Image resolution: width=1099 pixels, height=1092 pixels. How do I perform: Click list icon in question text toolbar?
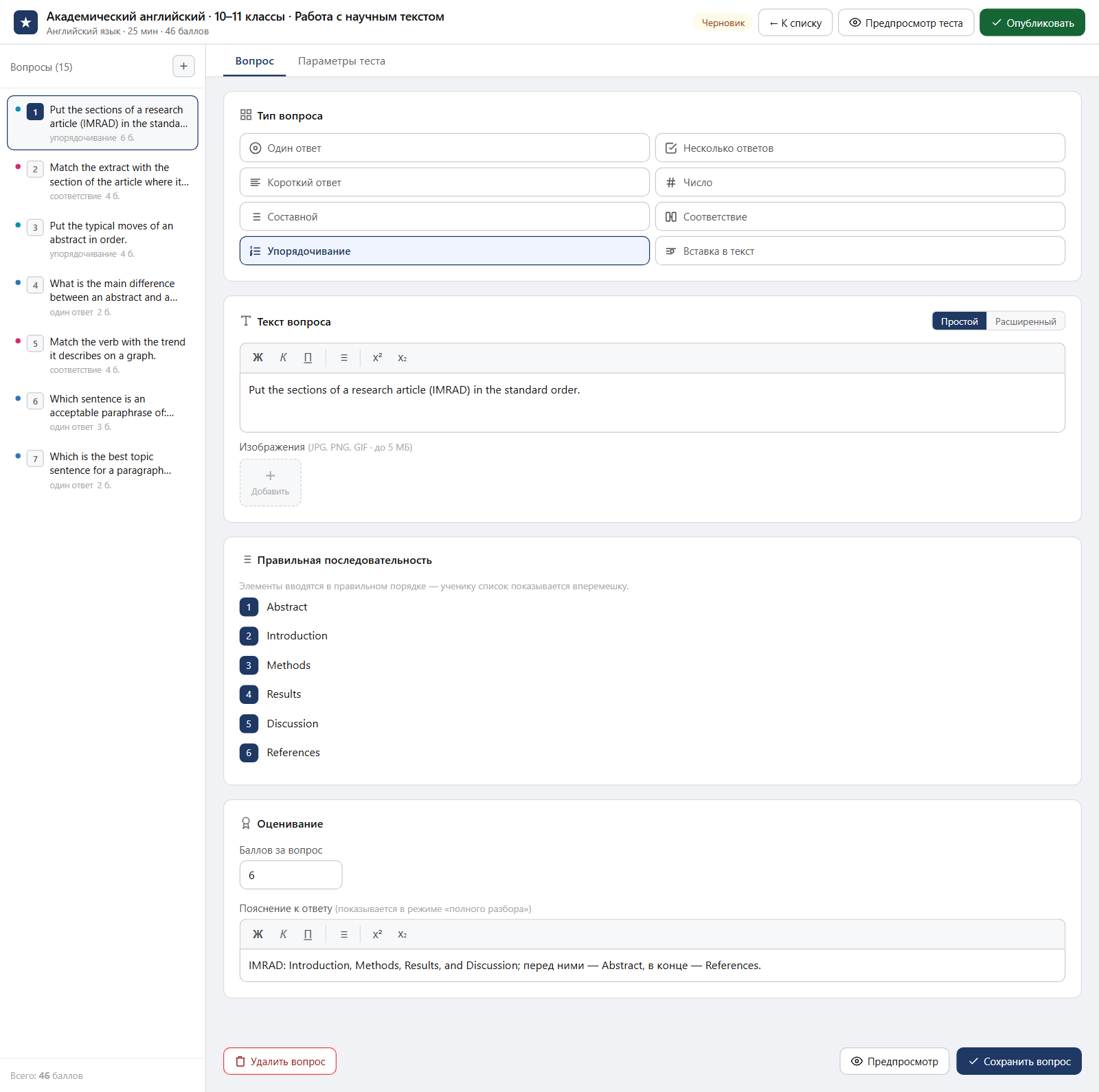click(x=344, y=358)
